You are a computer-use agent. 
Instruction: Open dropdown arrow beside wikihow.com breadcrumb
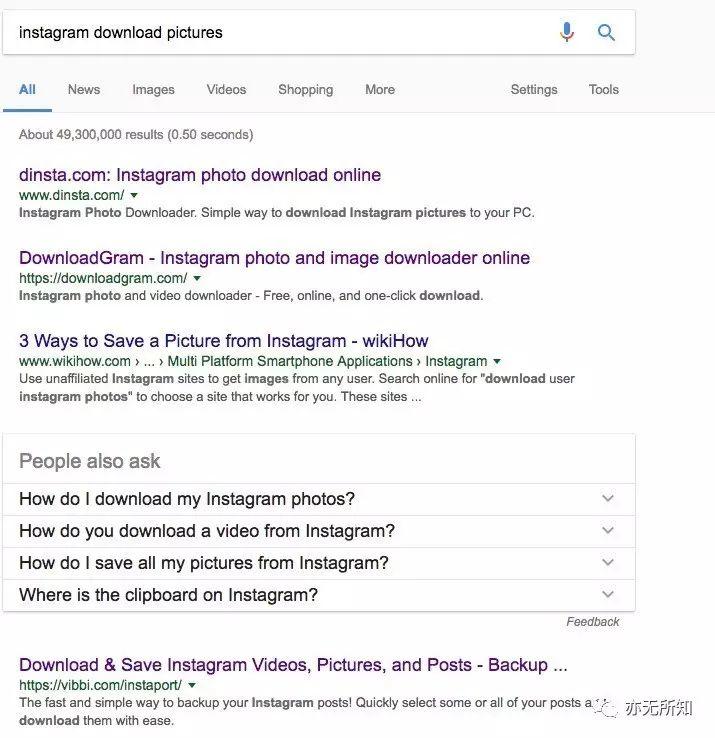point(497,361)
